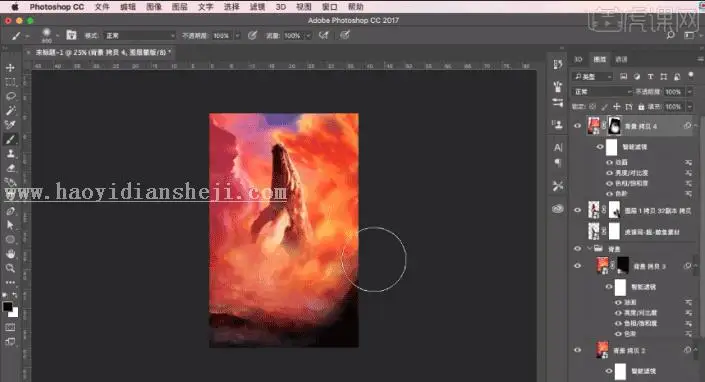The width and height of the screenshot is (705, 382).
Task: Hide layer 图层 1 拷贝 32副本
Action: 578,210
